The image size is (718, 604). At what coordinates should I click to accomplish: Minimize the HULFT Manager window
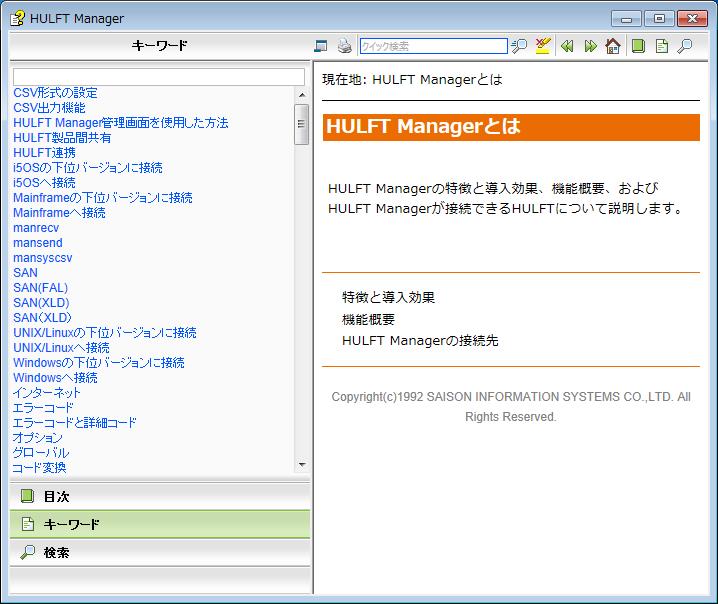(626, 19)
